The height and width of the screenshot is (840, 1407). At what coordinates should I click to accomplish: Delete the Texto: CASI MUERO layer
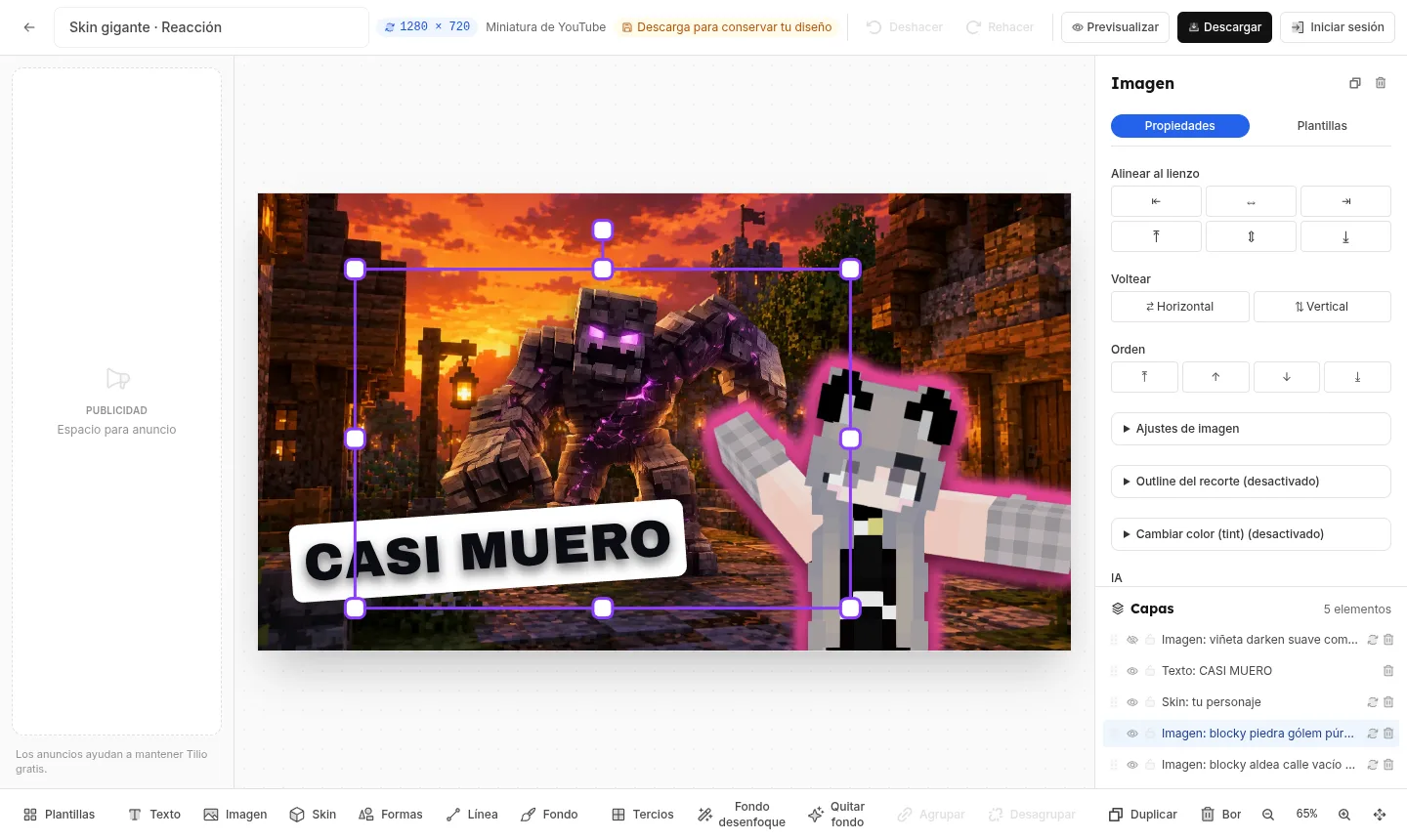1388,671
